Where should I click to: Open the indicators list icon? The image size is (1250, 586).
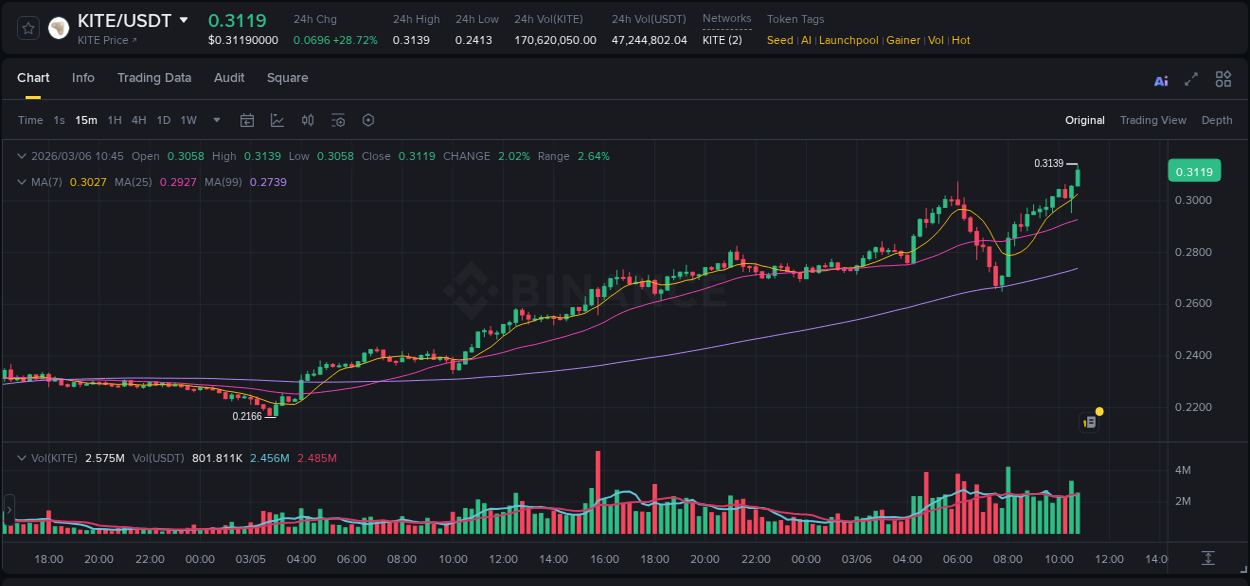click(338, 120)
